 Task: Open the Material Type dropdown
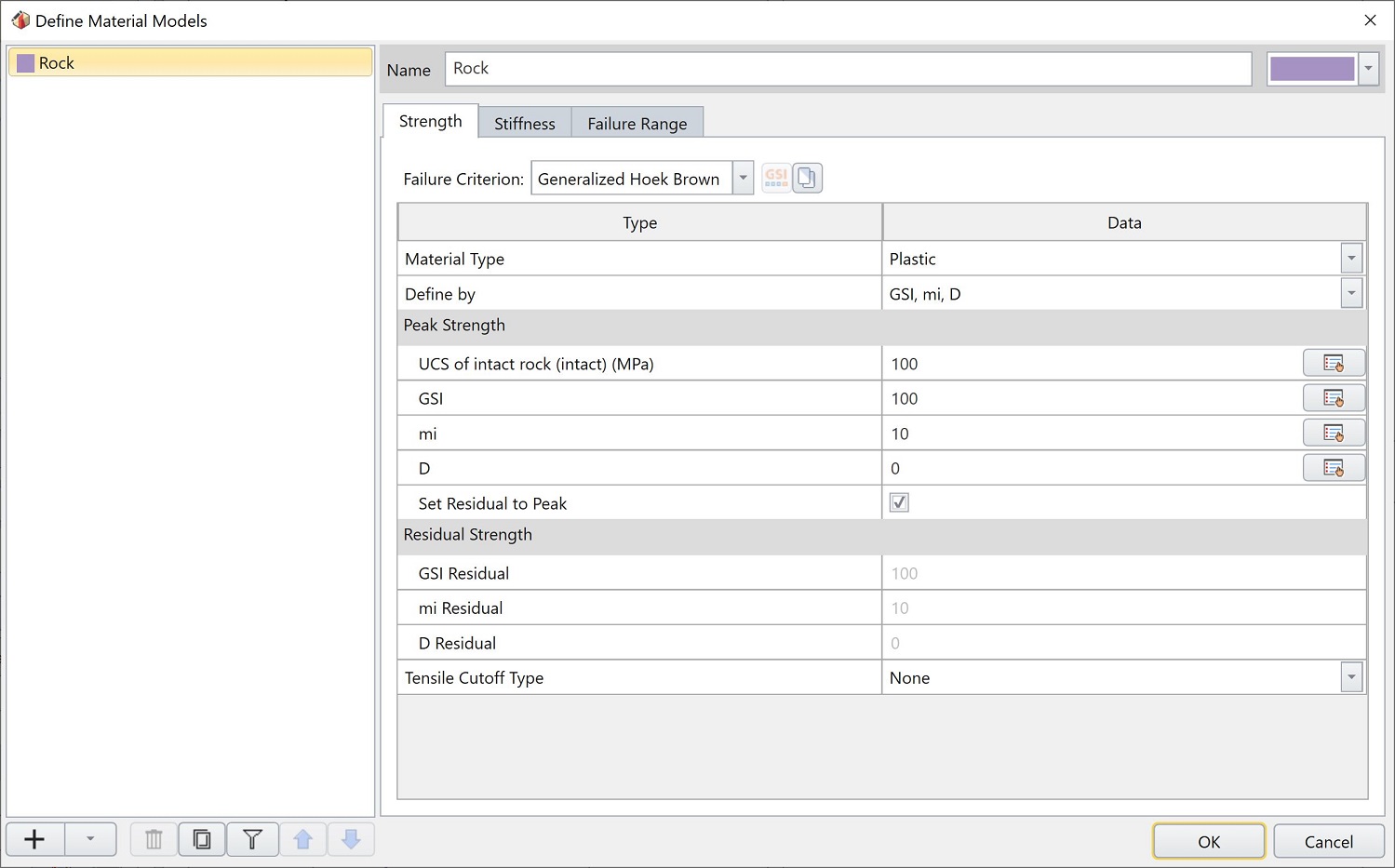coord(1350,258)
